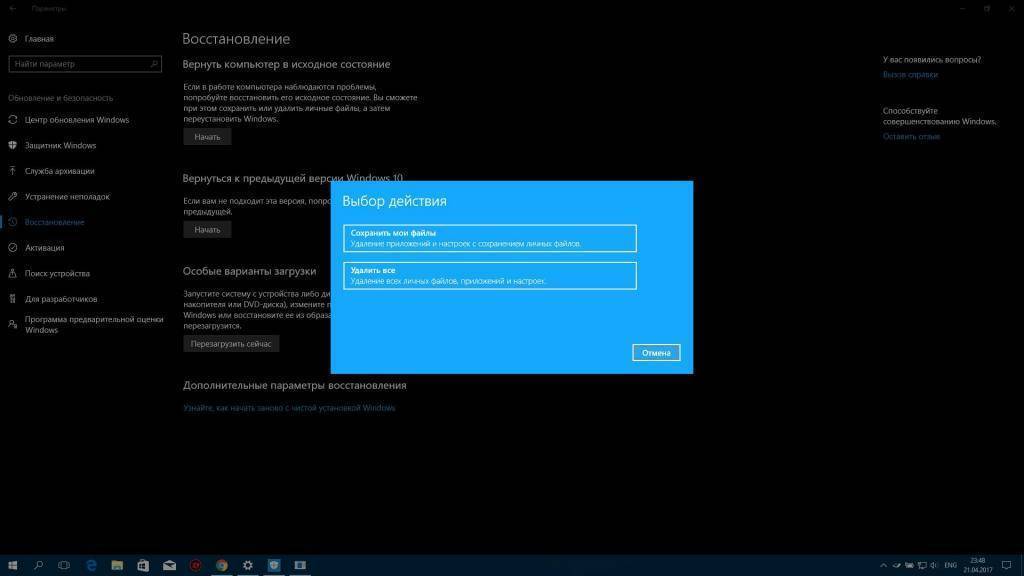Open the Windows Start menu
The image size is (1024, 576).
pos(12,565)
